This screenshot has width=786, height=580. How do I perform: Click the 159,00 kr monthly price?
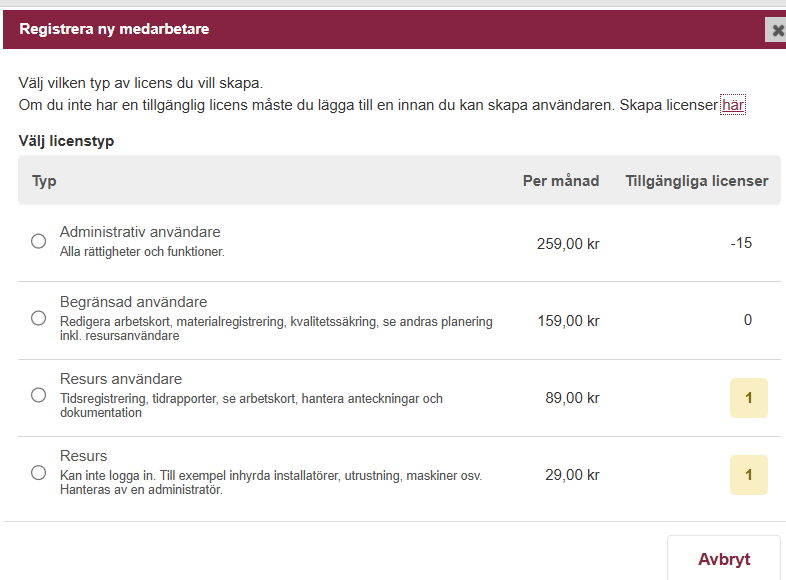568,321
